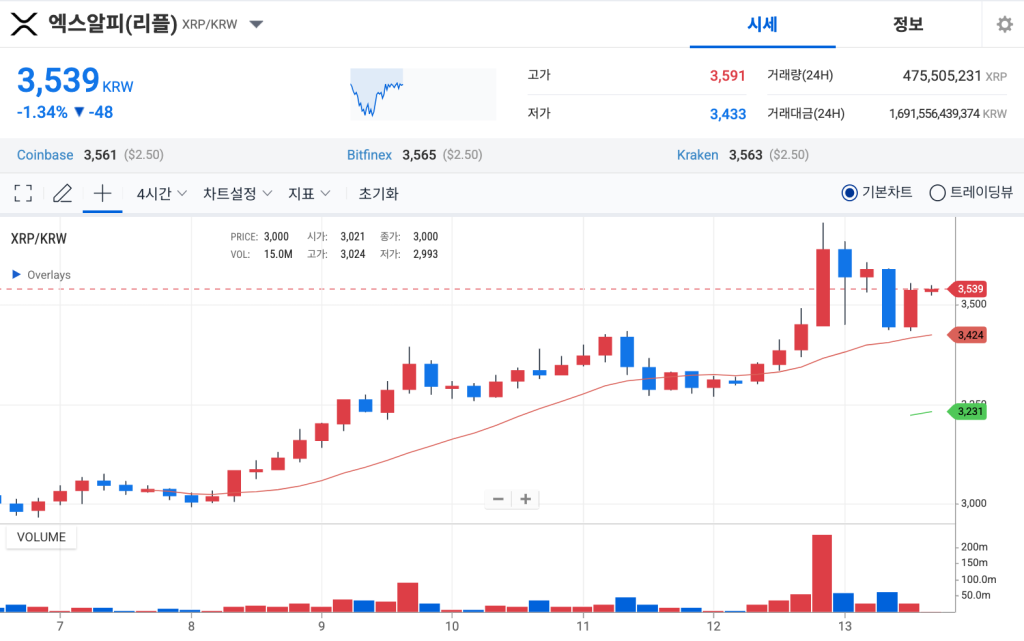This screenshot has height=641, width=1024.
Task: Open the 4시간 interval dropdown
Action: 161,194
